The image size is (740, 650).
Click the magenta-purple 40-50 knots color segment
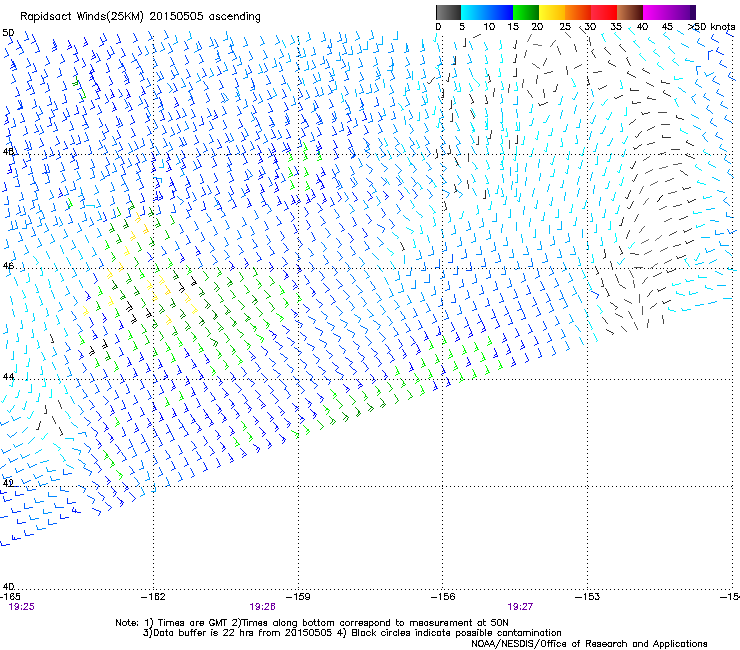[669, 12]
